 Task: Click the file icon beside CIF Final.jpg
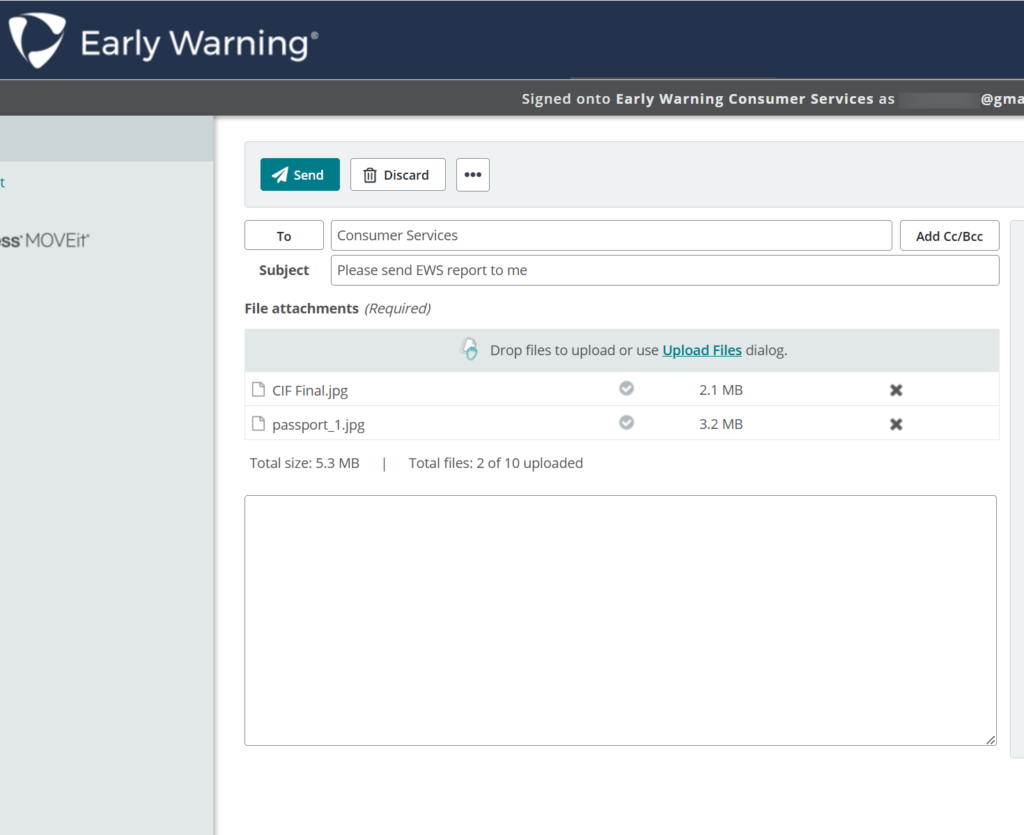point(259,390)
